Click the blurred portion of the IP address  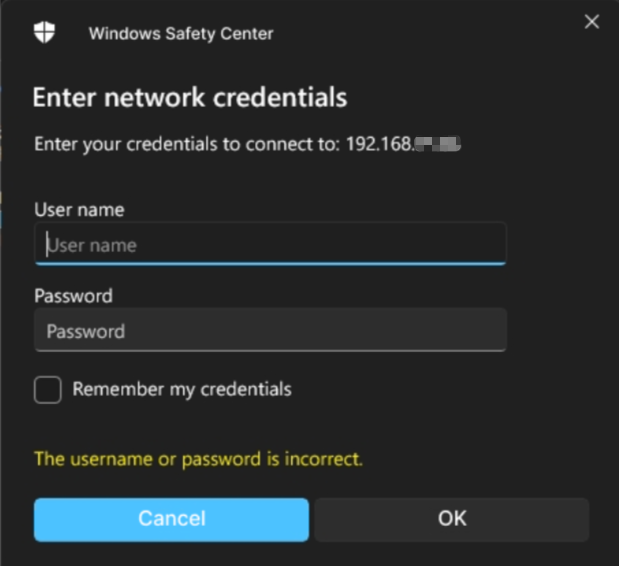tap(436, 144)
